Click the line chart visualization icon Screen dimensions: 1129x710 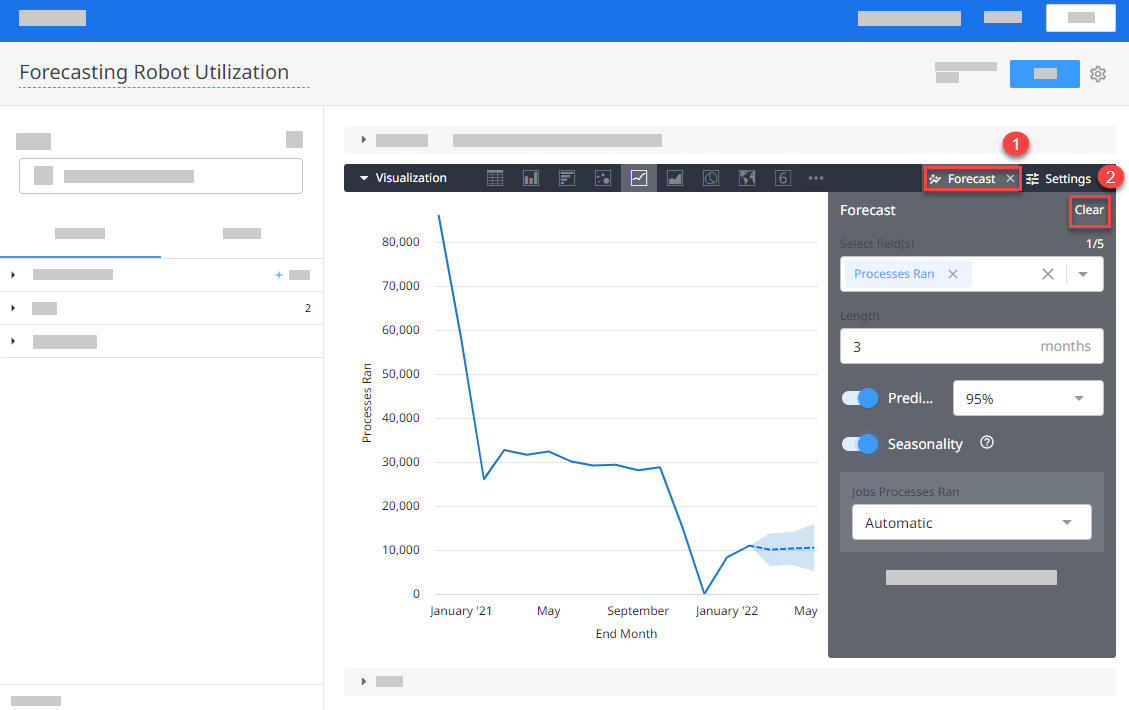(x=639, y=177)
